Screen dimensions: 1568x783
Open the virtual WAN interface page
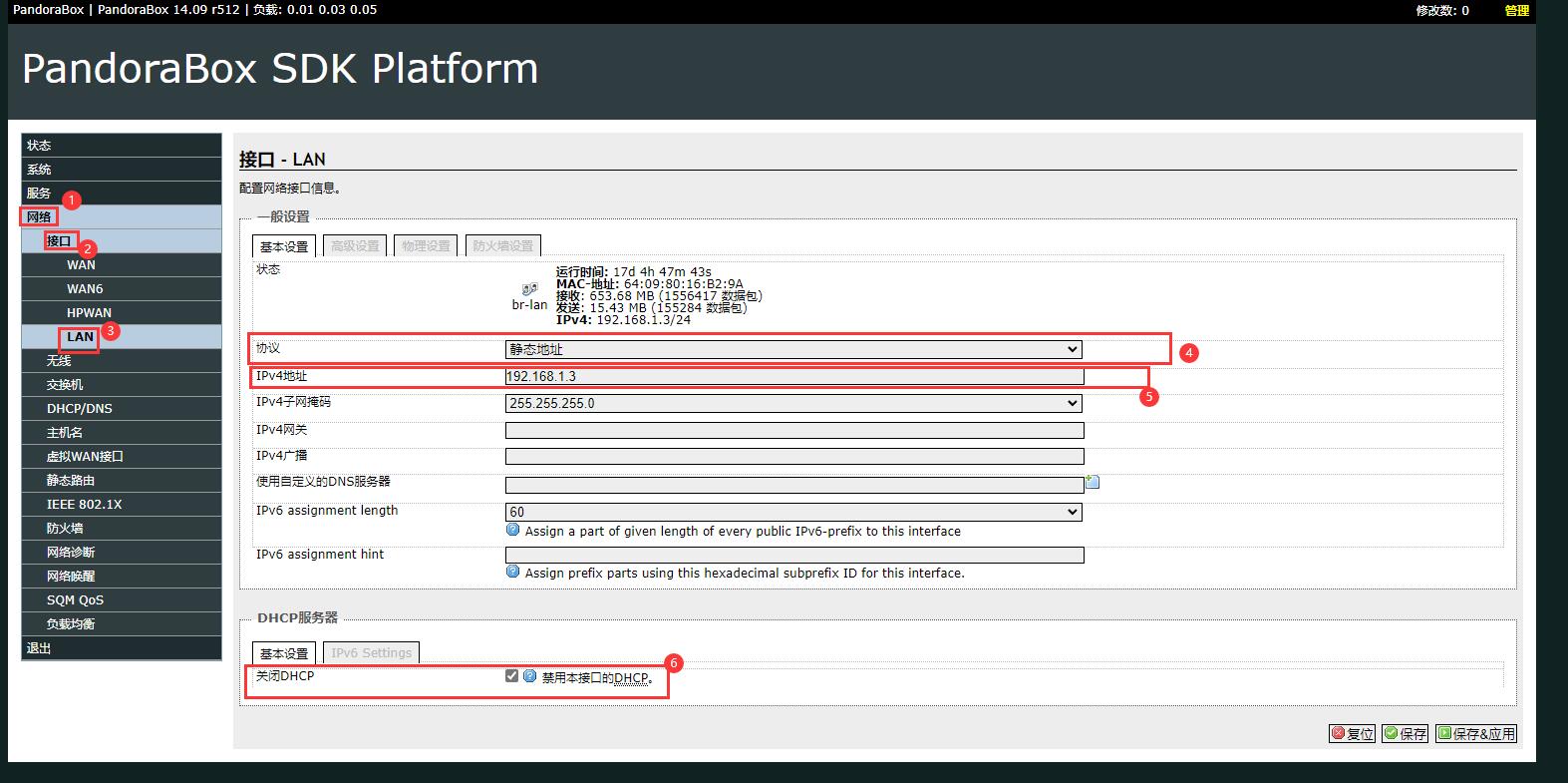(x=122, y=457)
